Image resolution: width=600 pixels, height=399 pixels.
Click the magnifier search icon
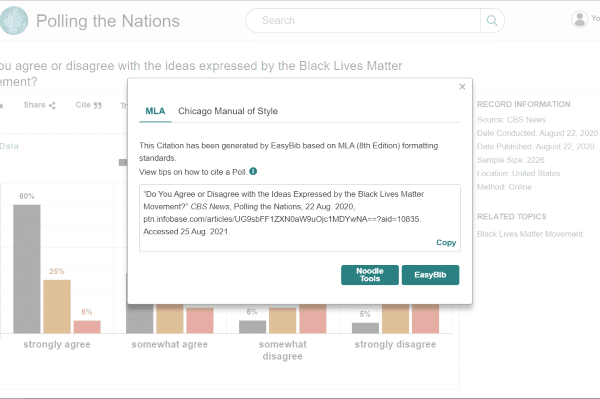point(492,20)
